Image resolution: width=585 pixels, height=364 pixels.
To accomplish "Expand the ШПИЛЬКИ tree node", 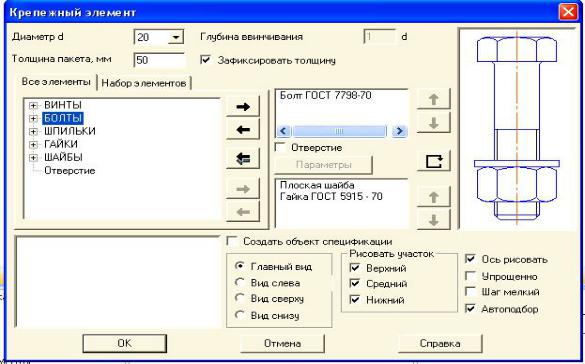I will click(x=34, y=132).
